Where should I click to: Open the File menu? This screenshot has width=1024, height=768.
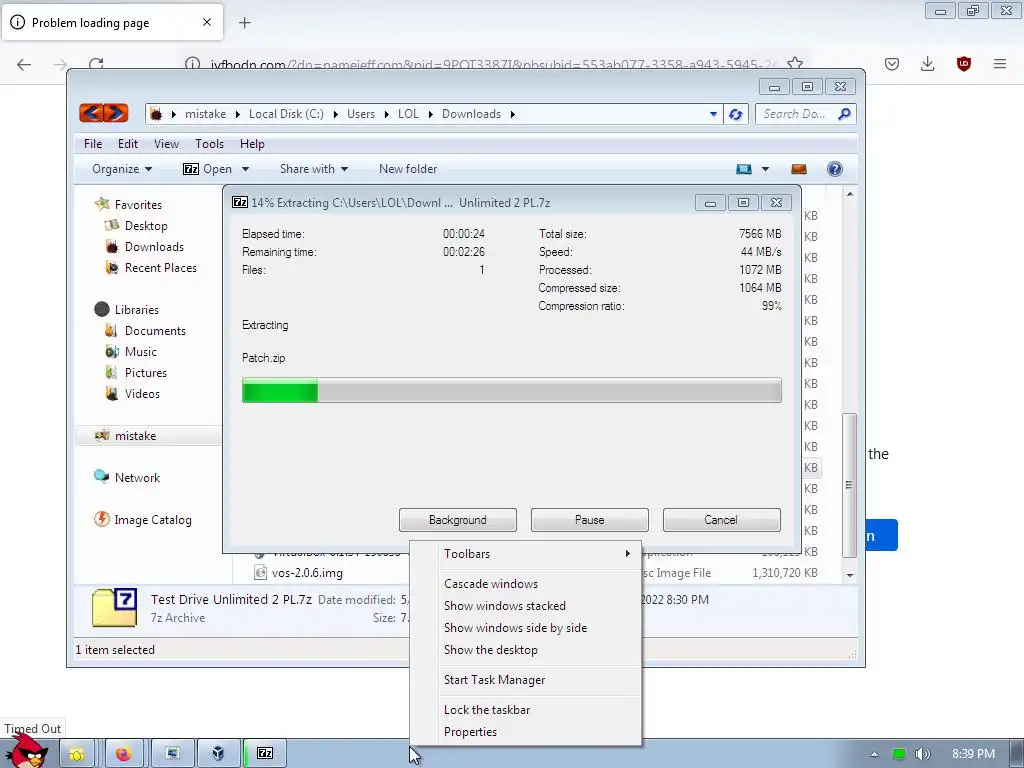93,144
